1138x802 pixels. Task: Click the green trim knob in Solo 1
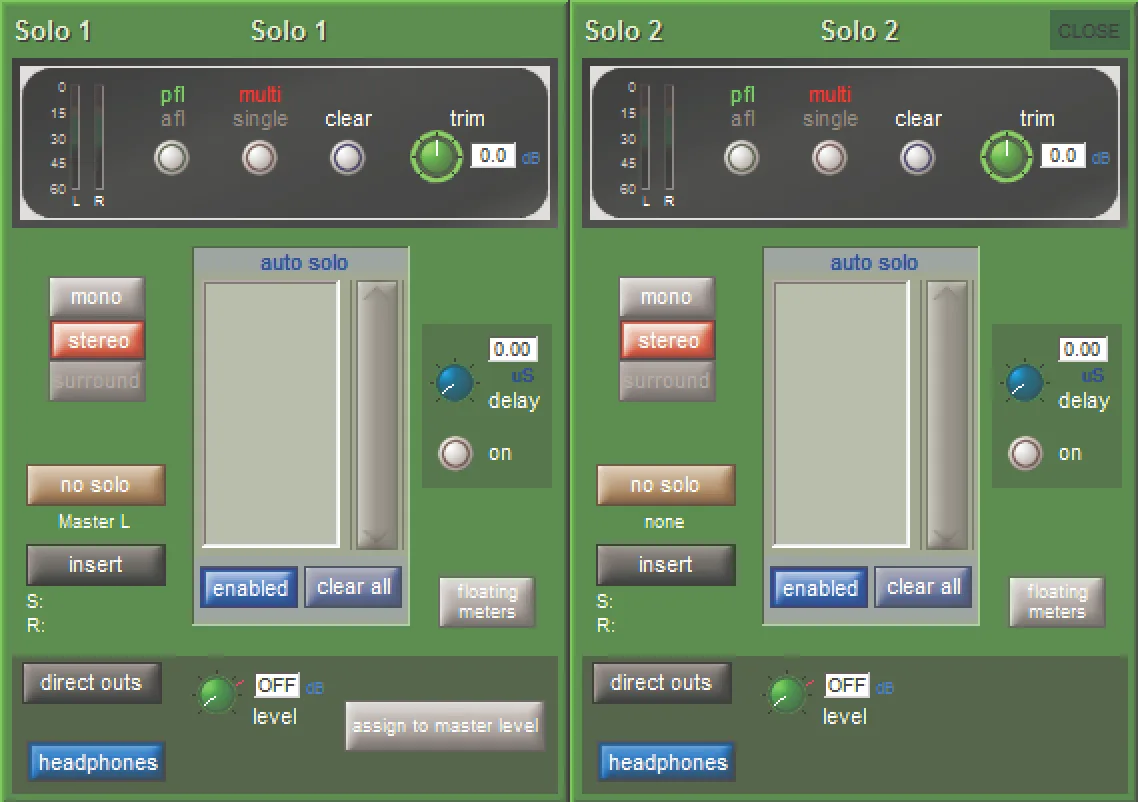pos(436,156)
